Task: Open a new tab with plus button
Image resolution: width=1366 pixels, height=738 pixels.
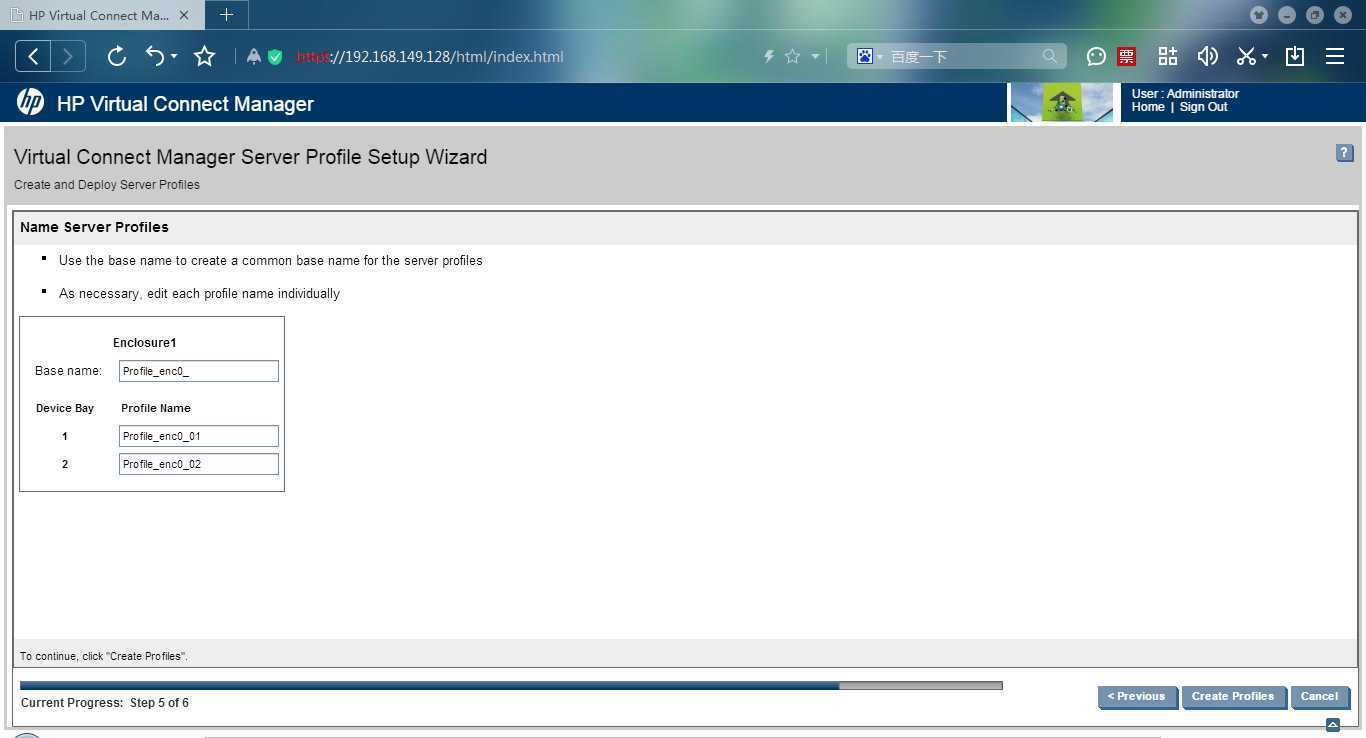Action: [226, 15]
